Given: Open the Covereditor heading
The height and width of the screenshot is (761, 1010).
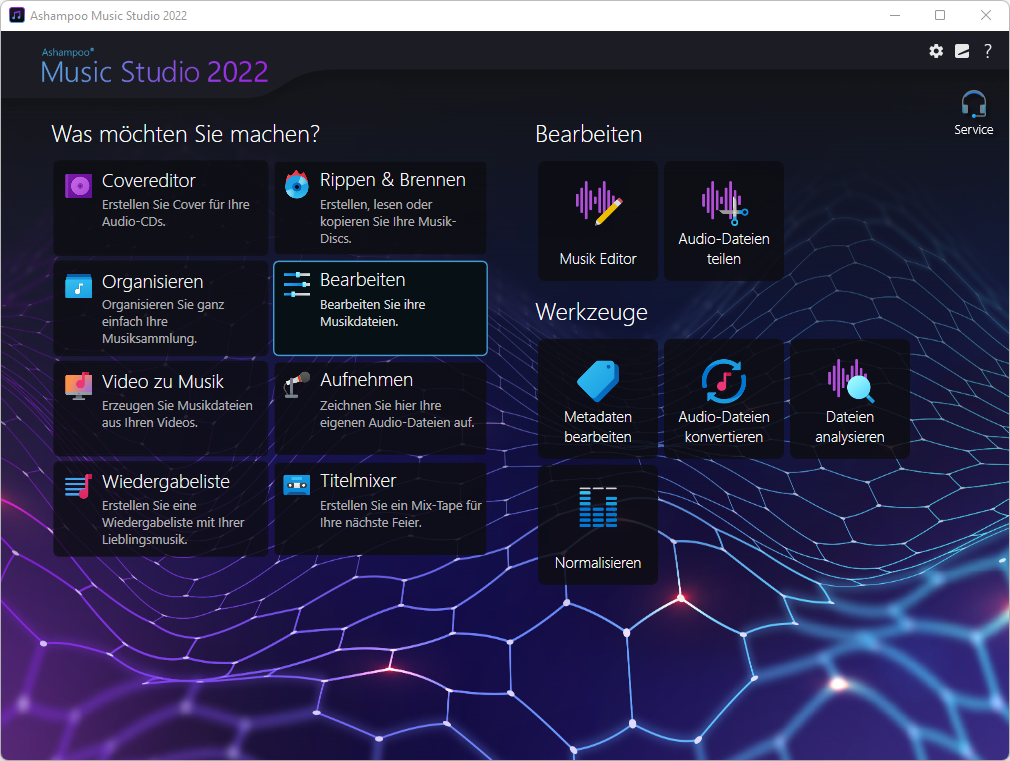Looking at the screenshot, I should click(149, 180).
